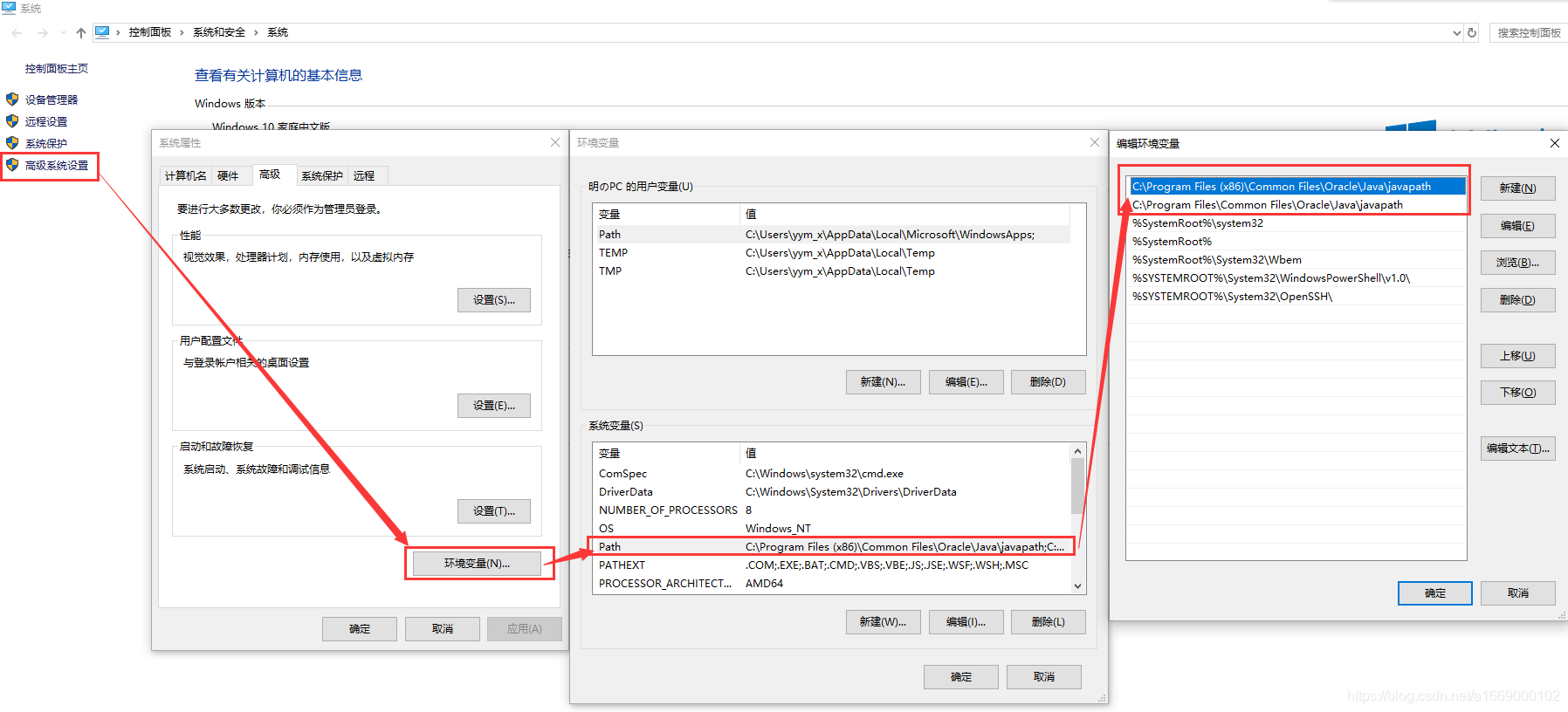Click 下移(O) button
This screenshot has height=712, width=1568.
[1518, 393]
